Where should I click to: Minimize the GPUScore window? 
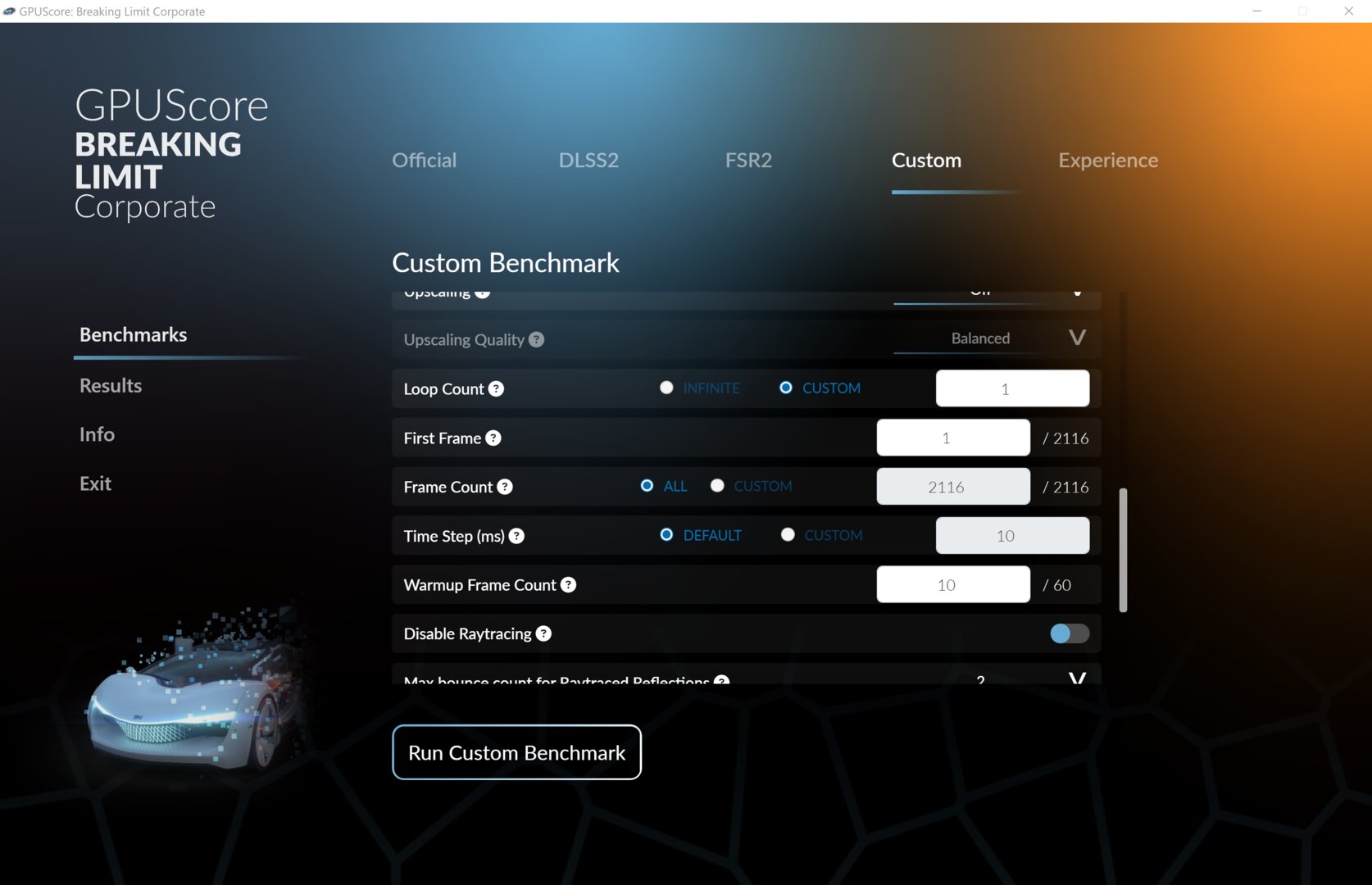point(1256,11)
